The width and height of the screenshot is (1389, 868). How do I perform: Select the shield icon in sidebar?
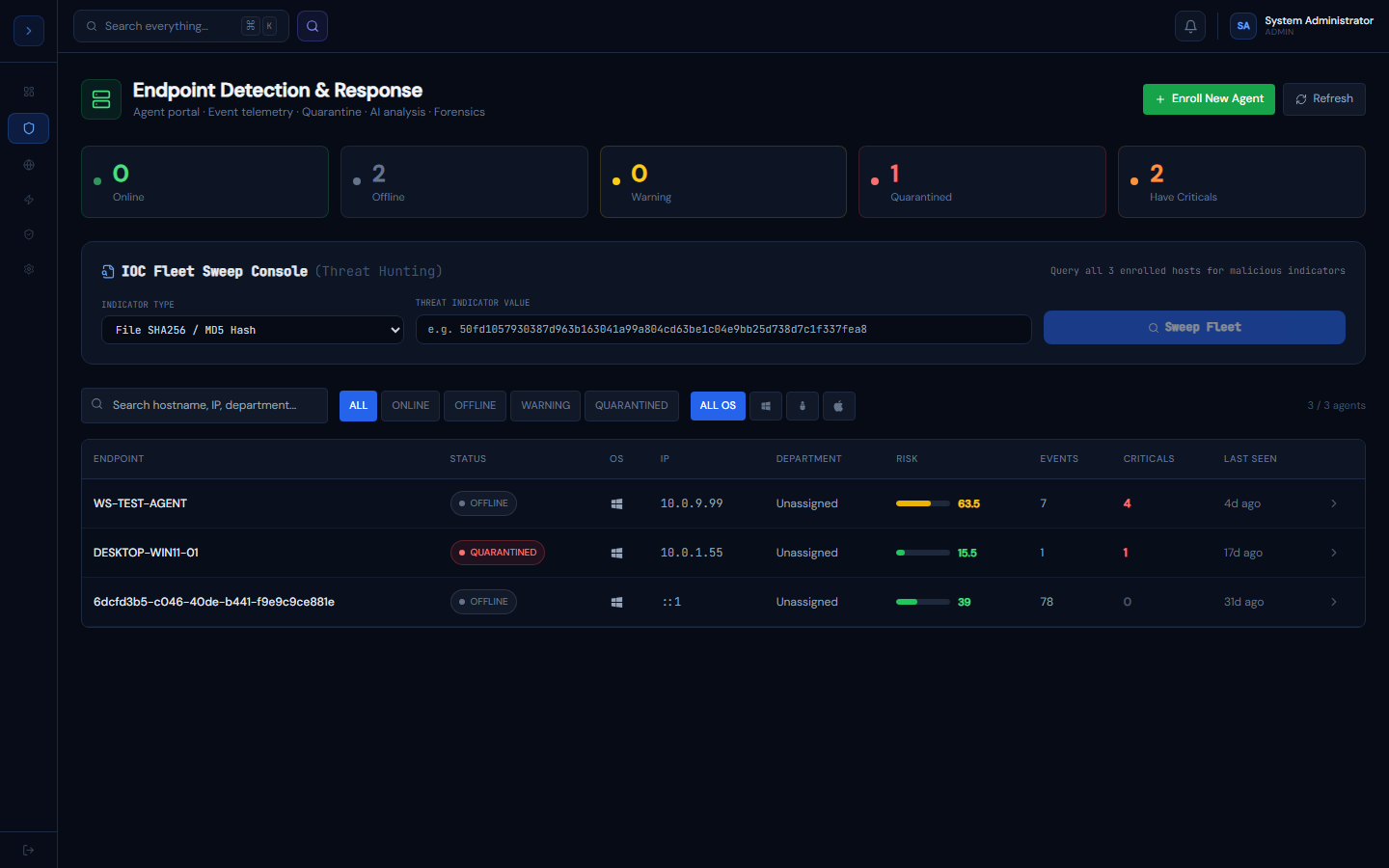[29, 128]
